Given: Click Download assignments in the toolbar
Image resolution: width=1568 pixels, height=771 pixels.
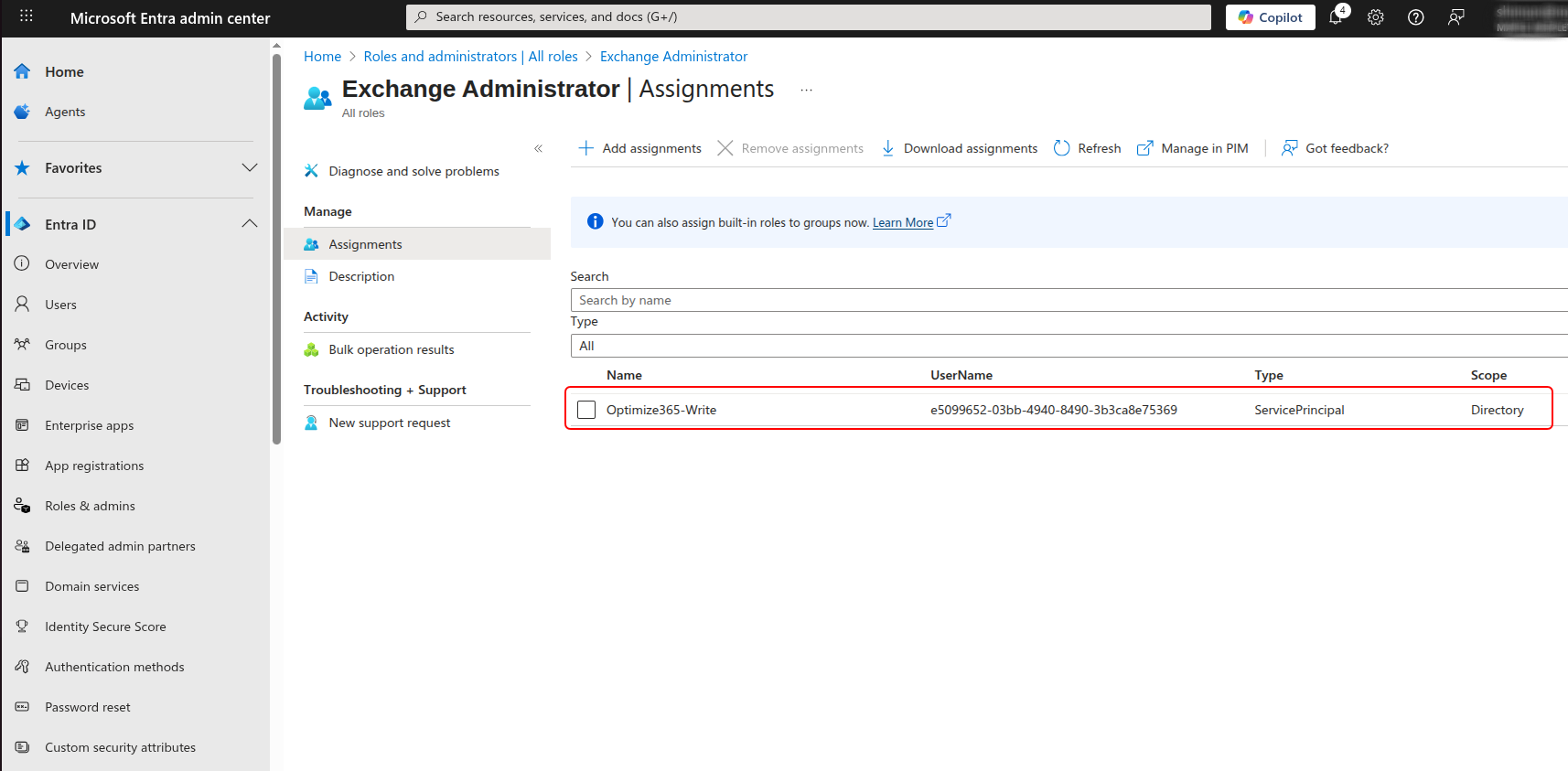Looking at the screenshot, I should pyautogui.click(x=959, y=148).
